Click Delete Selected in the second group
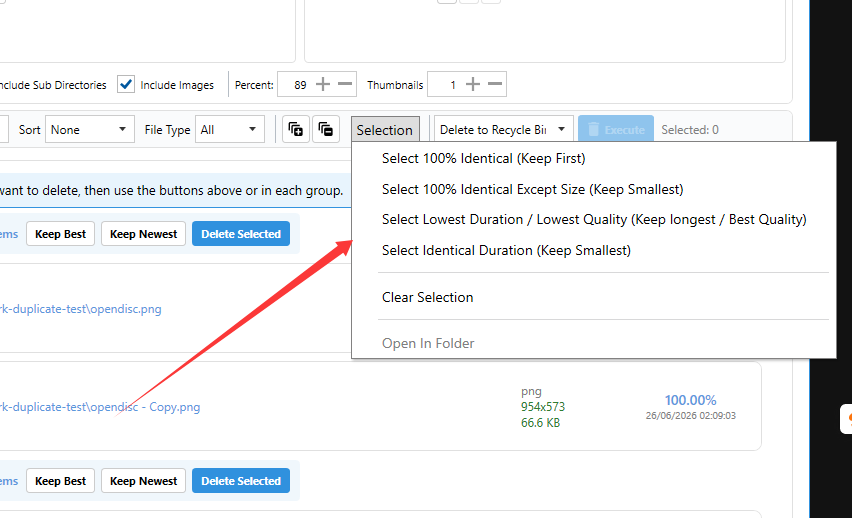852x518 pixels. (241, 481)
